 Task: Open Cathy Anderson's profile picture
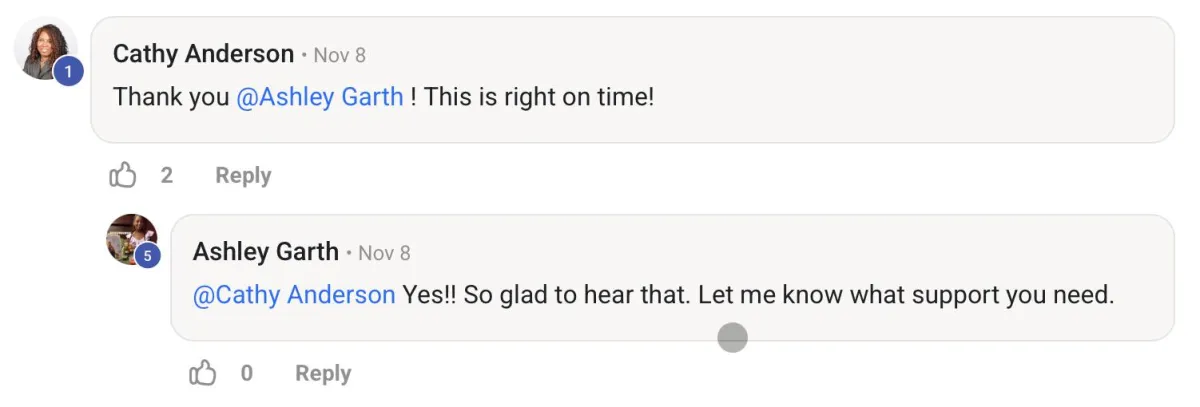pos(45,48)
